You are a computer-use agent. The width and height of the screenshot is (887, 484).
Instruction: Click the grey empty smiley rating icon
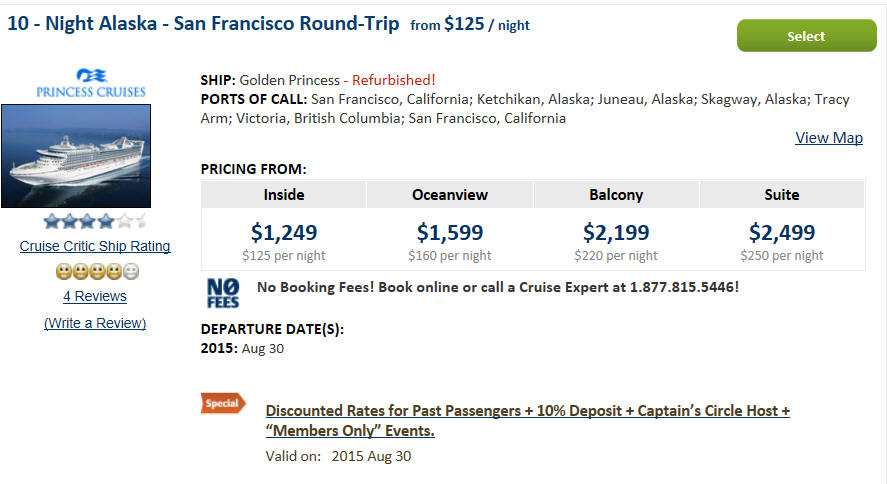[x=131, y=272]
